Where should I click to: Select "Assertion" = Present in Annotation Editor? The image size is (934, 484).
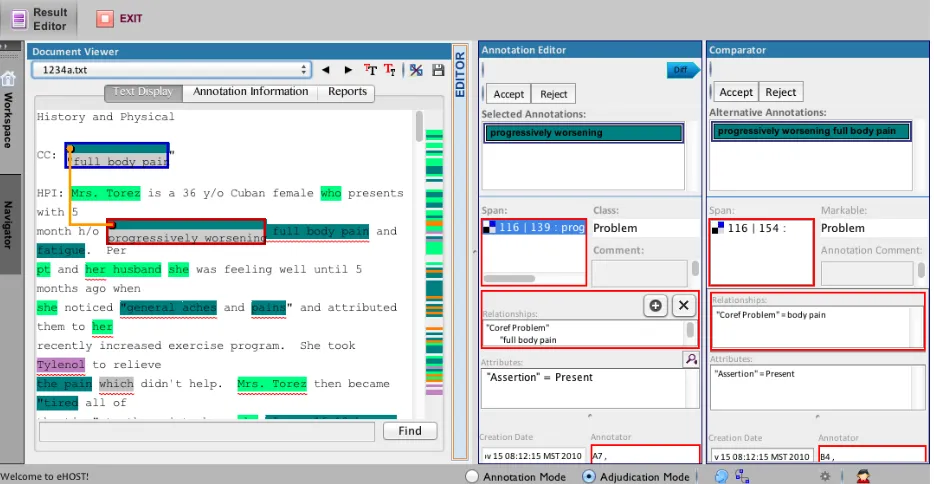pyautogui.click(x=540, y=377)
